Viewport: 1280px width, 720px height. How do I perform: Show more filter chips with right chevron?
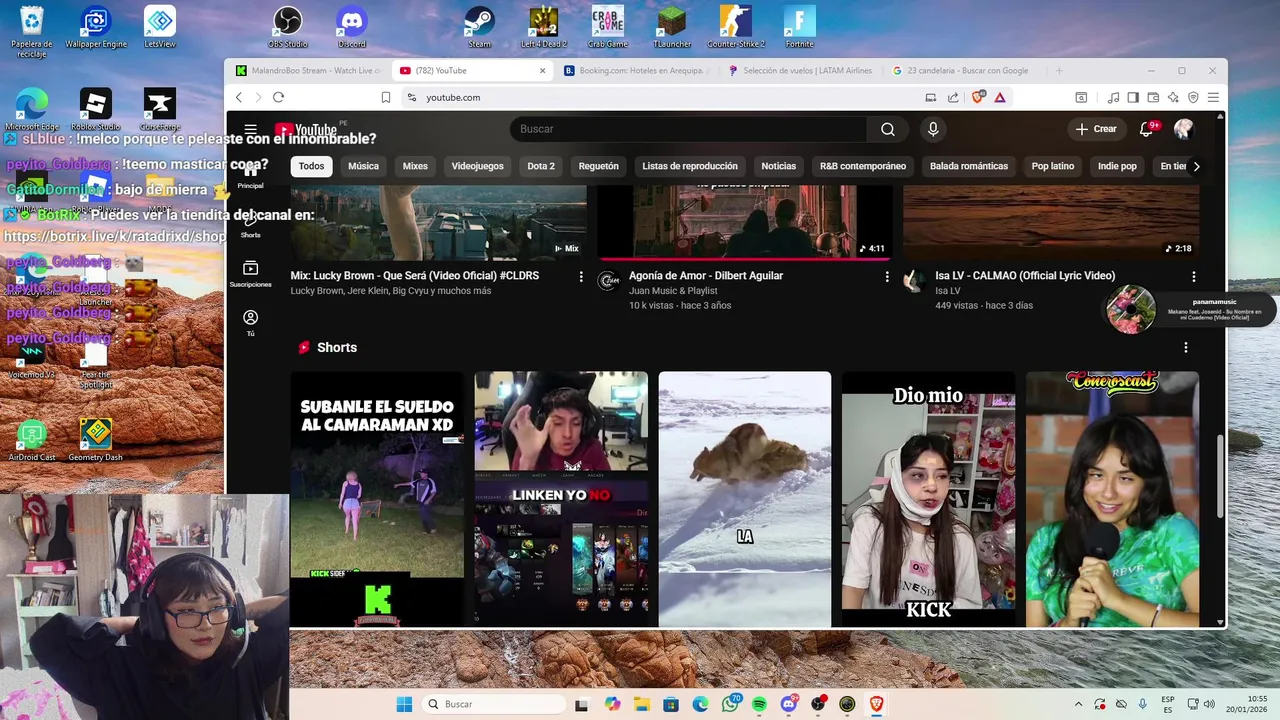point(1196,166)
